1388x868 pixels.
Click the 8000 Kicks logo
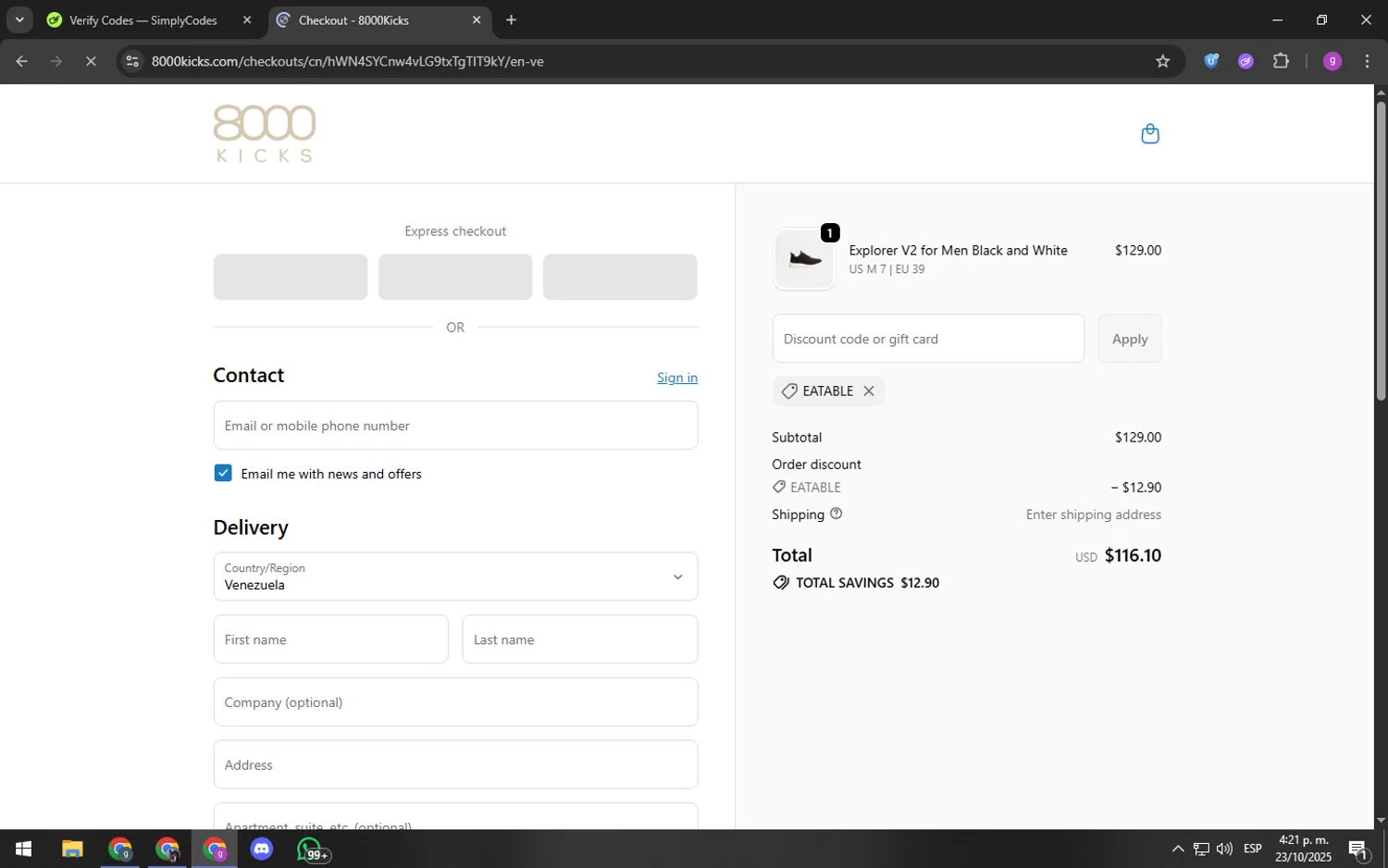(x=265, y=133)
